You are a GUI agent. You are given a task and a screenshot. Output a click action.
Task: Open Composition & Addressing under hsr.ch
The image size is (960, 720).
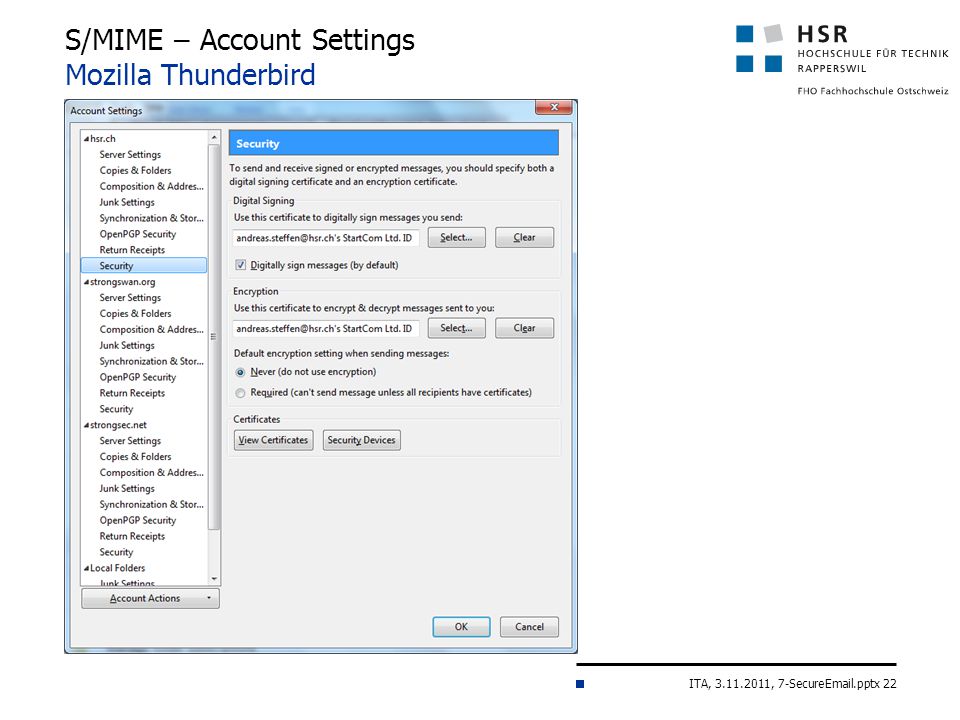click(x=152, y=187)
